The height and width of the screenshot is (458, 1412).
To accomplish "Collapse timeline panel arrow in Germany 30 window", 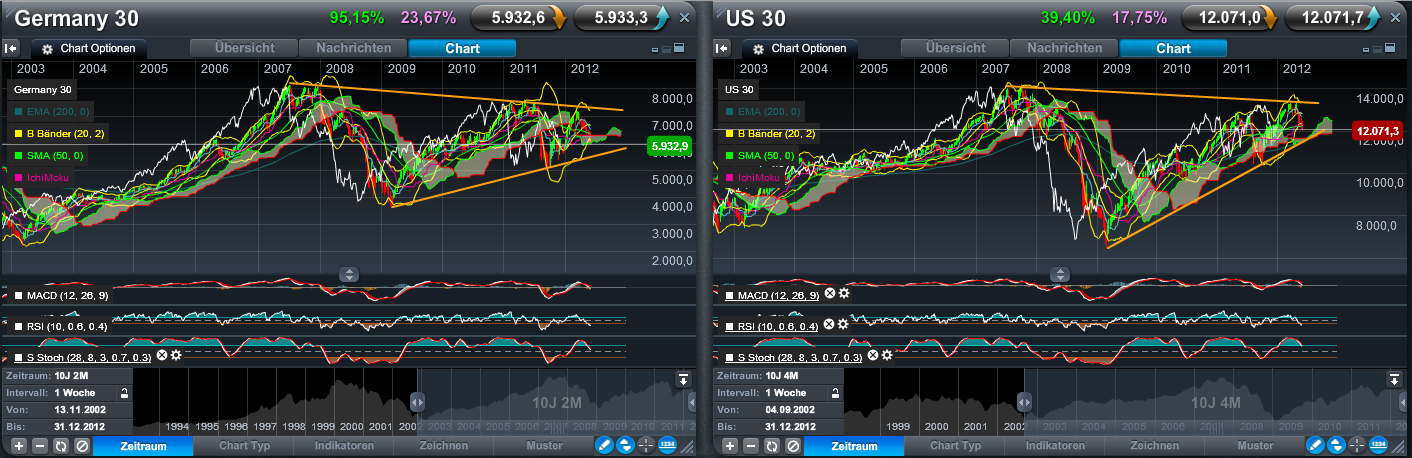I will (x=683, y=379).
